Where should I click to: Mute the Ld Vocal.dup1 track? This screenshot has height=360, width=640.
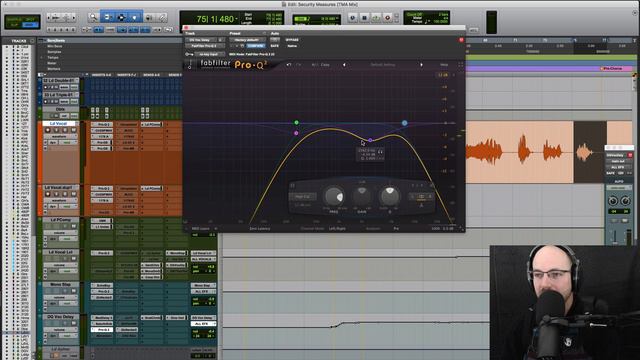coord(74,194)
